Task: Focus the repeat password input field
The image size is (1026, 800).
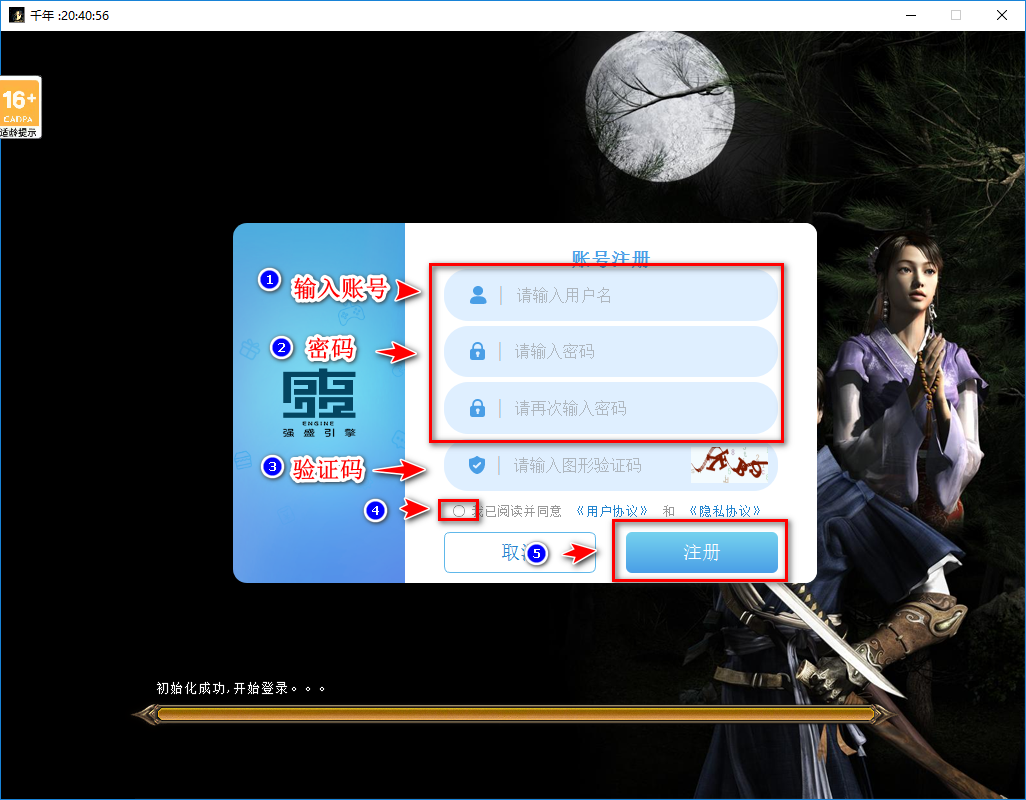Action: (610, 409)
